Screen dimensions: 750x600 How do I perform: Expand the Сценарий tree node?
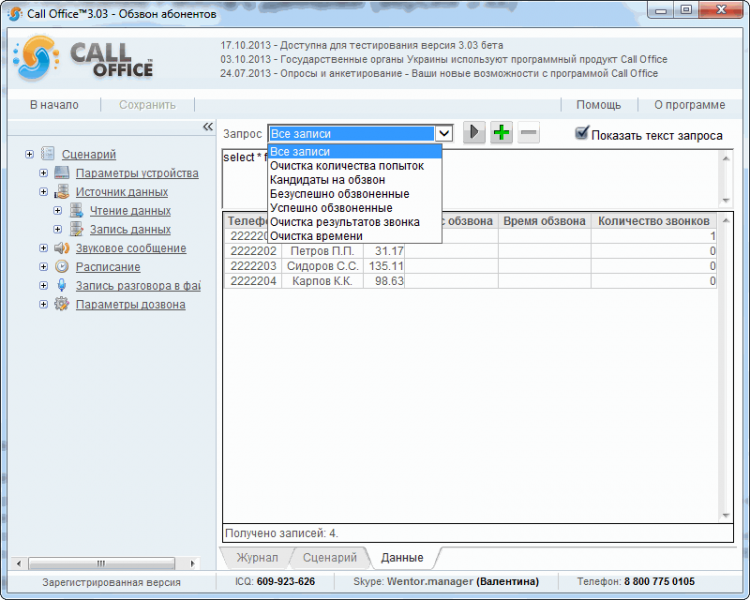coord(30,154)
